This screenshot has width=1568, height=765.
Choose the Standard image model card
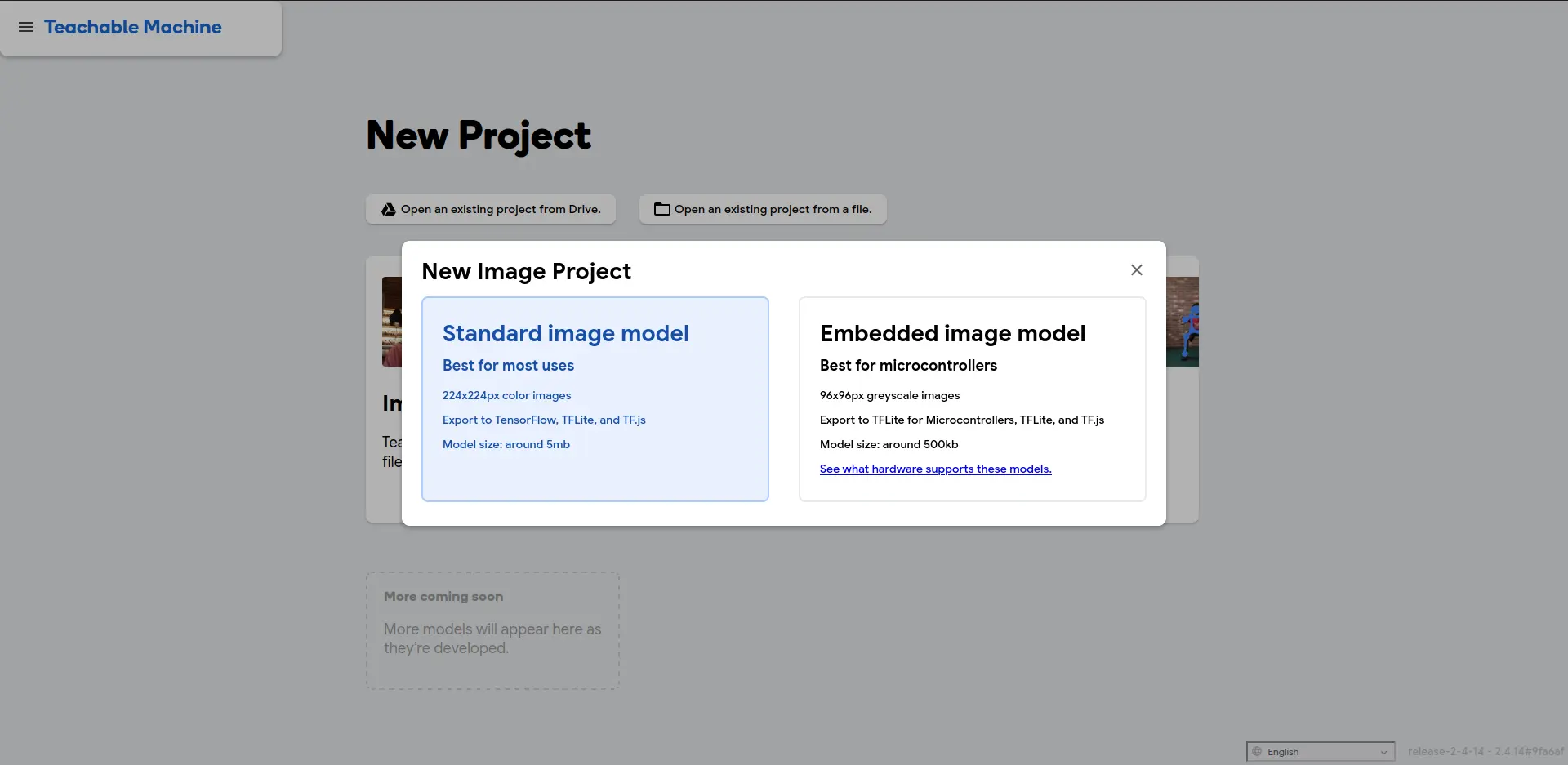point(595,399)
